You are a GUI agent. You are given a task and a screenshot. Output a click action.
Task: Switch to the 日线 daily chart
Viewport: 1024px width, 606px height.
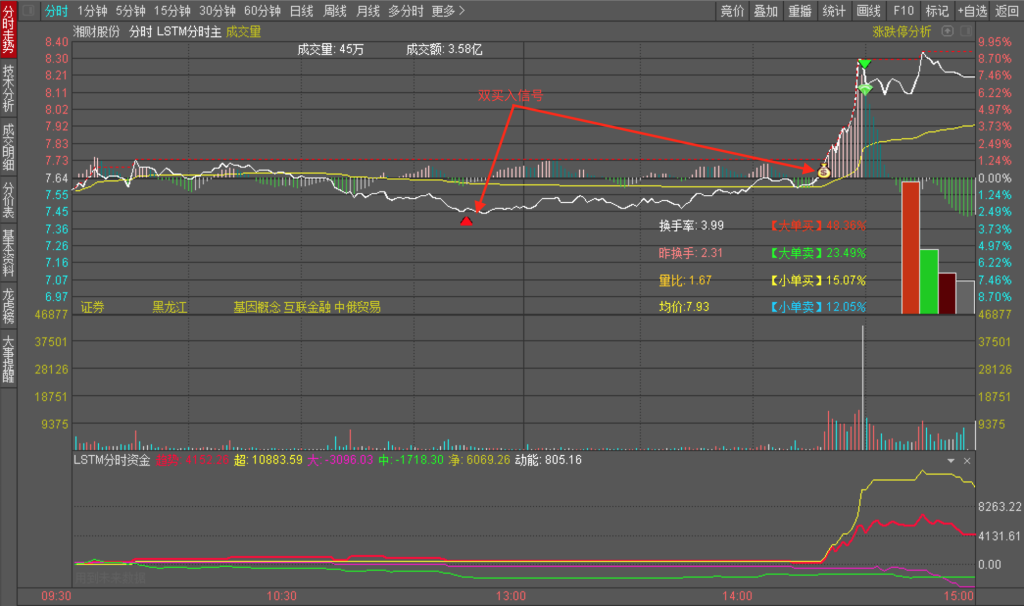tap(301, 11)
